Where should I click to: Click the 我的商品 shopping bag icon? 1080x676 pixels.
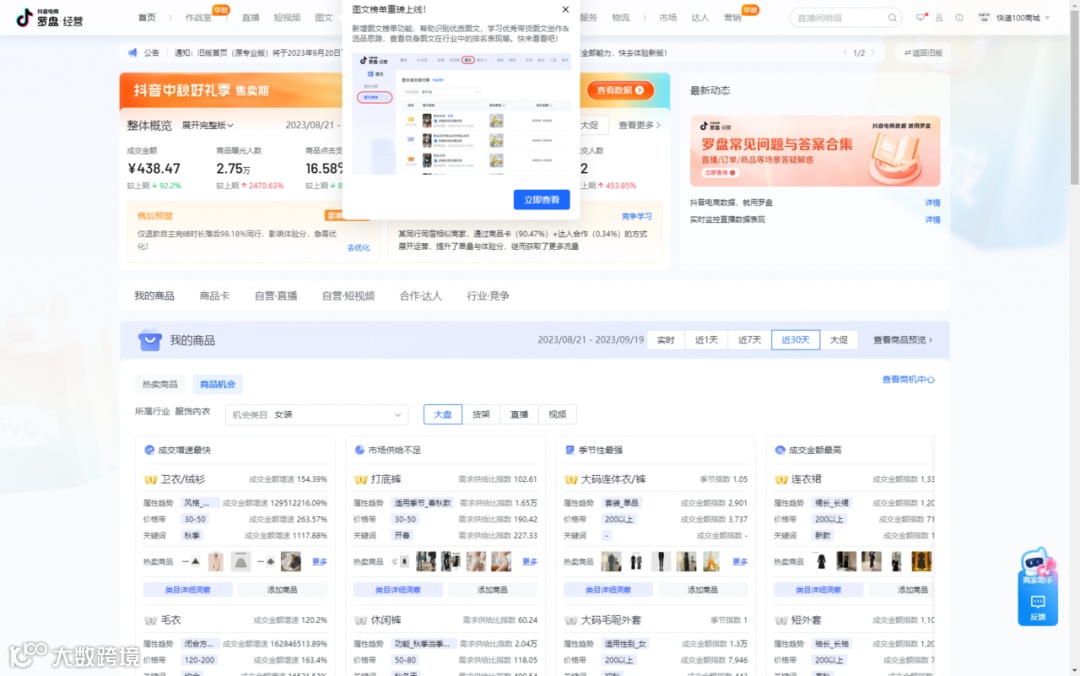149,340
